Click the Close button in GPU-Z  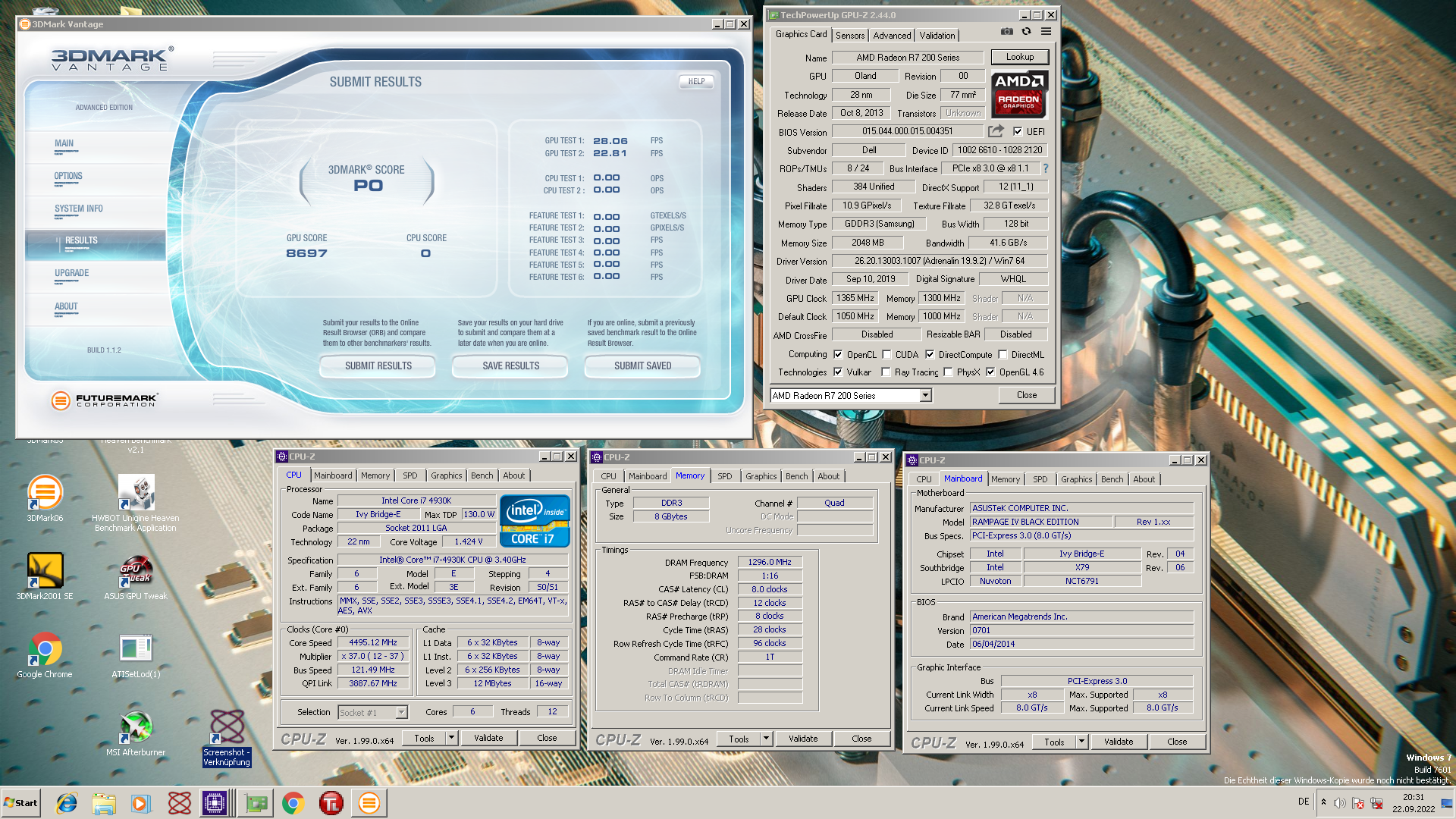(1027, 395)
